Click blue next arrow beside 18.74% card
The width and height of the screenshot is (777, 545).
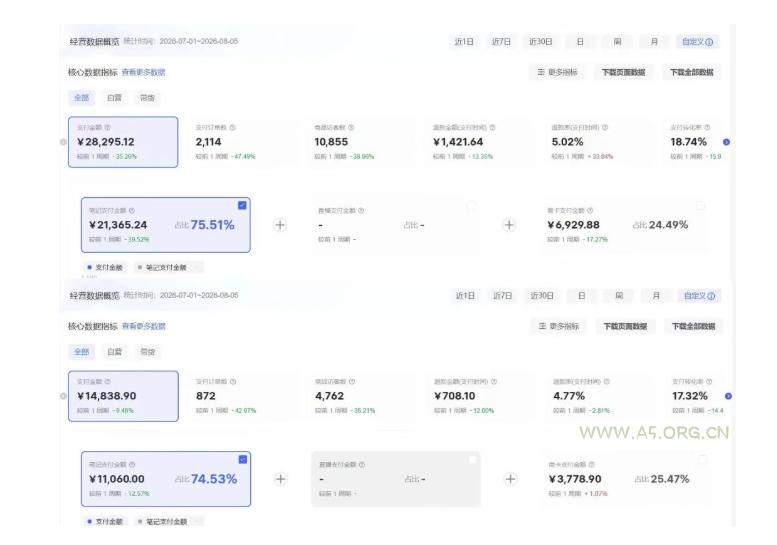[726, 142]
